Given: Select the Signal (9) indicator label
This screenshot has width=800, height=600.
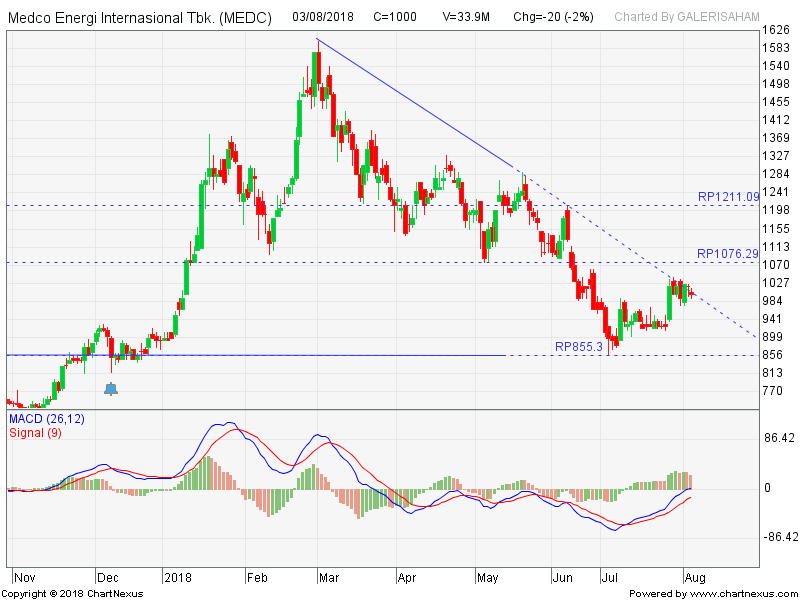Looking at the screenshot, I should click(36, 432).
